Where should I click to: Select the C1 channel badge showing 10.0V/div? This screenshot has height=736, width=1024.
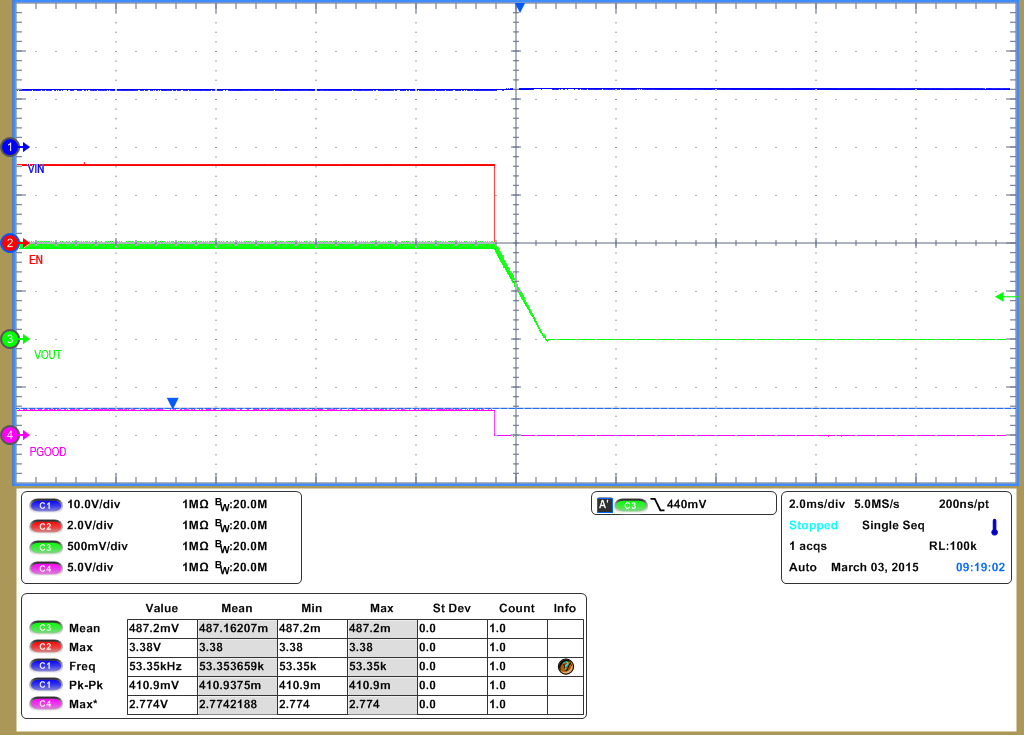click(44, 505)
